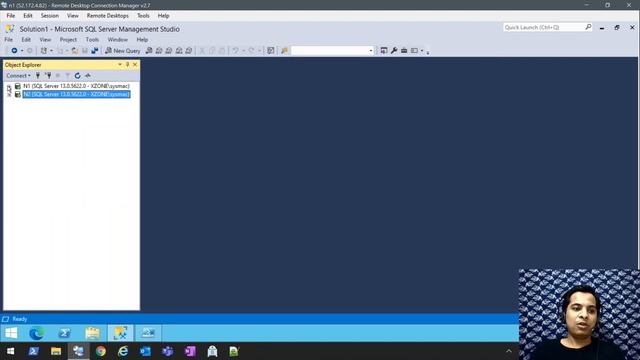
Task: Open the Database Engine Query icon
Action: [x=149, y=51]
